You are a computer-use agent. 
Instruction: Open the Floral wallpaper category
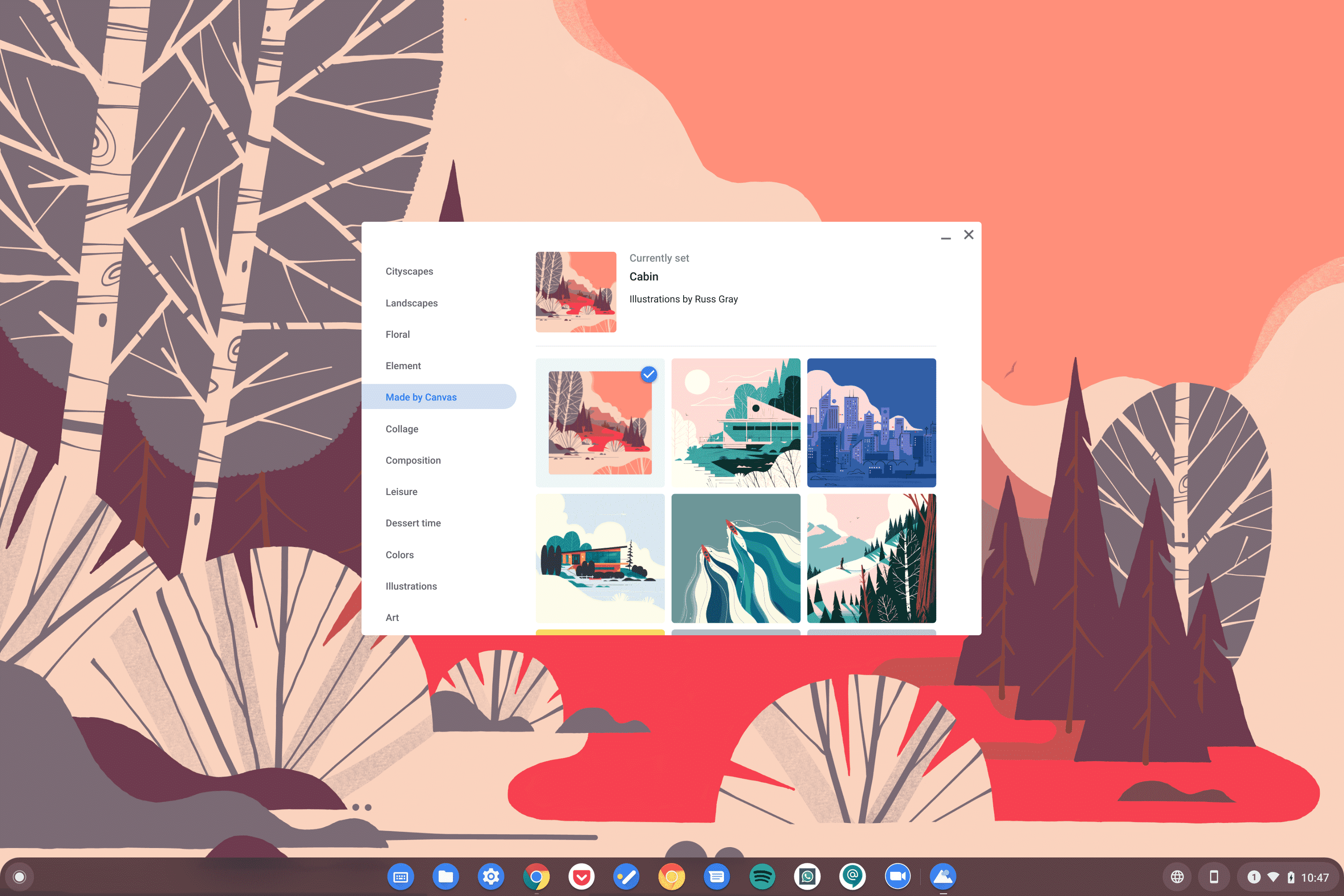coord(398,334)
